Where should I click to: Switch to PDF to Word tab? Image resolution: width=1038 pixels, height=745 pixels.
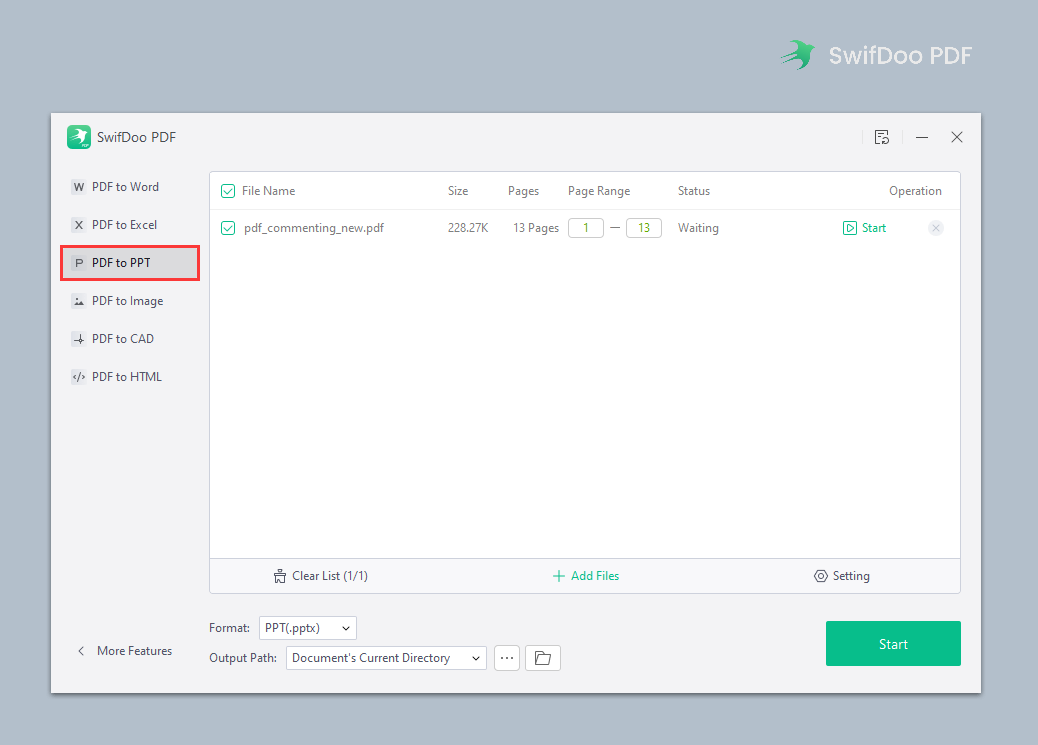pos(125,187)
